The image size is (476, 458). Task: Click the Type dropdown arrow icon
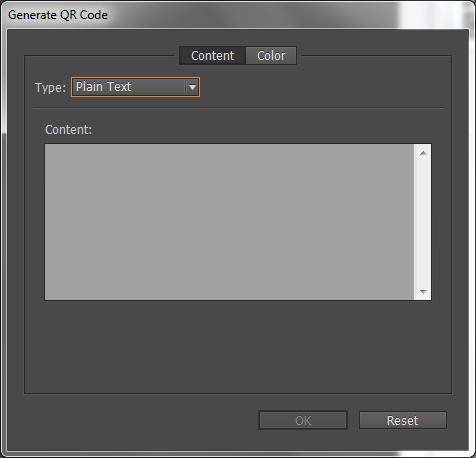[192, 87]
